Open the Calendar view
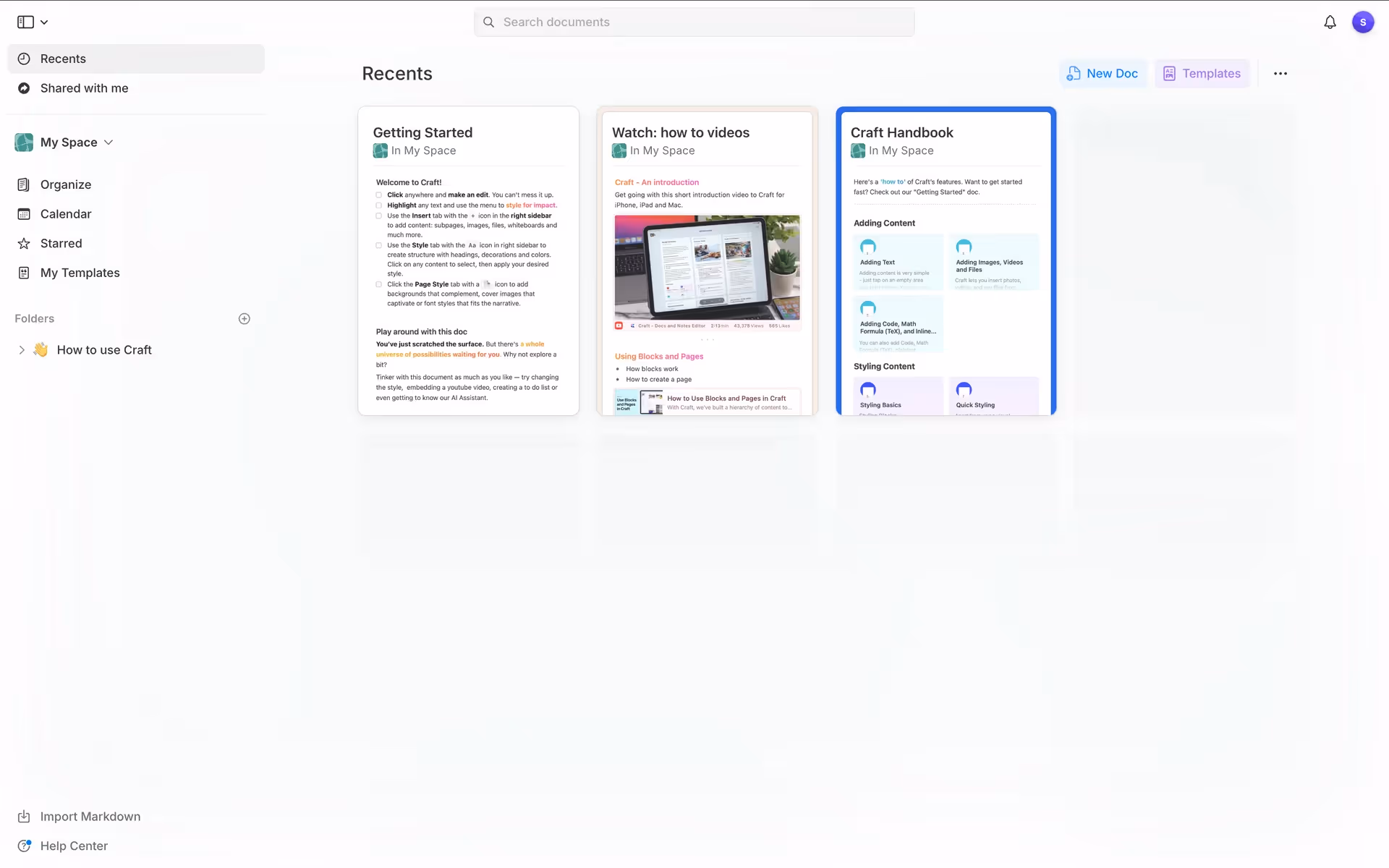Screen dimensions: 1389x868 pyautogui.click(x=65, y=214)
